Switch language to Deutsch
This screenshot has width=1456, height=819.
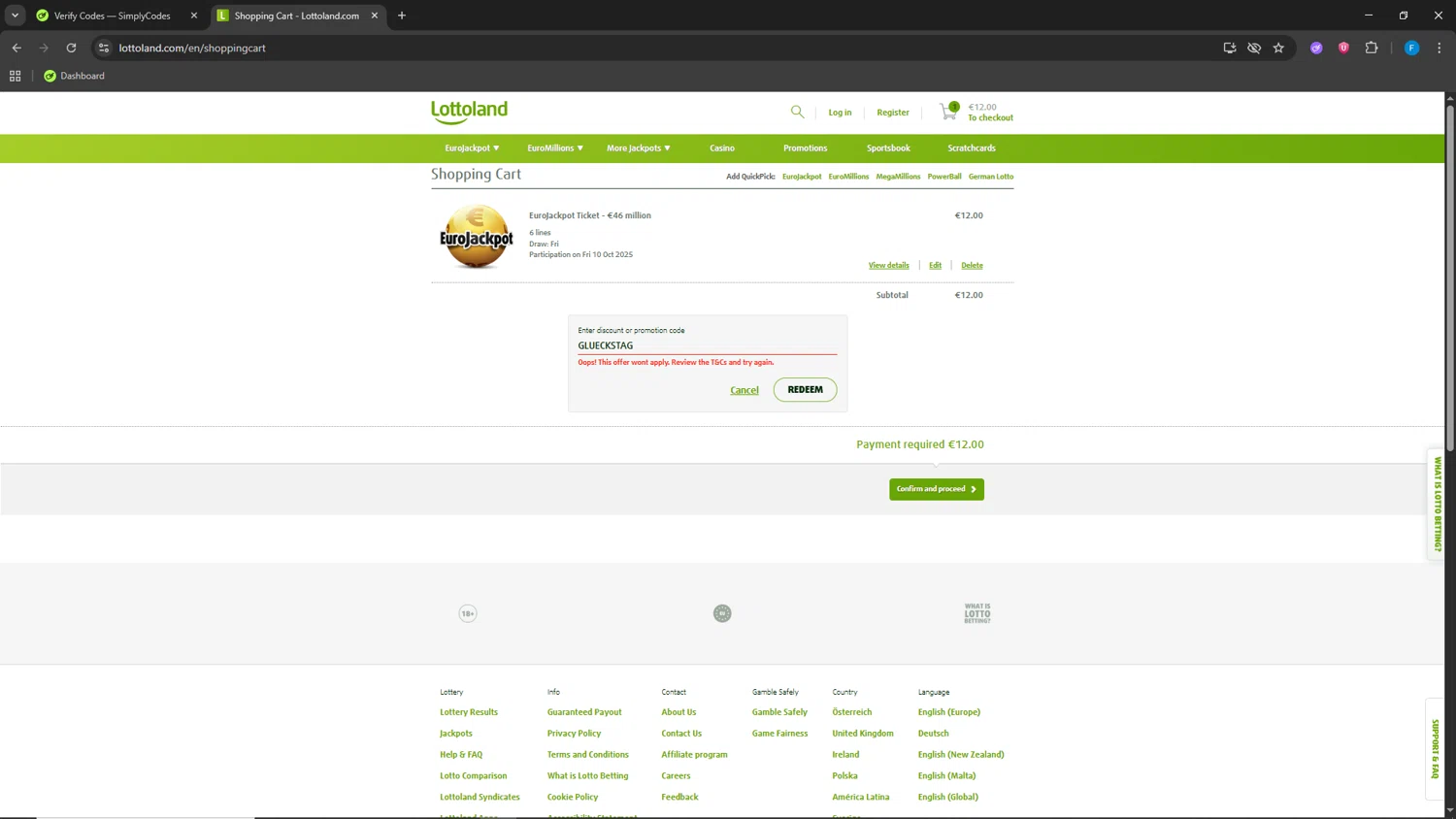(x=933, y=734)
